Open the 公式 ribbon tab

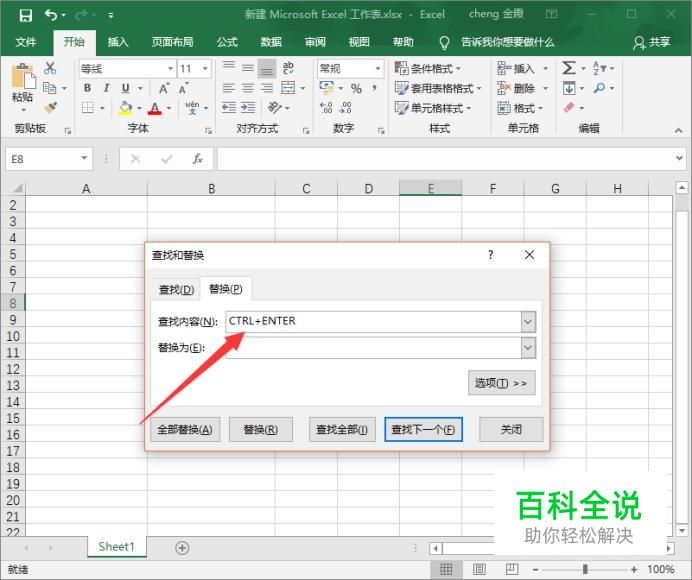point(227,42)
